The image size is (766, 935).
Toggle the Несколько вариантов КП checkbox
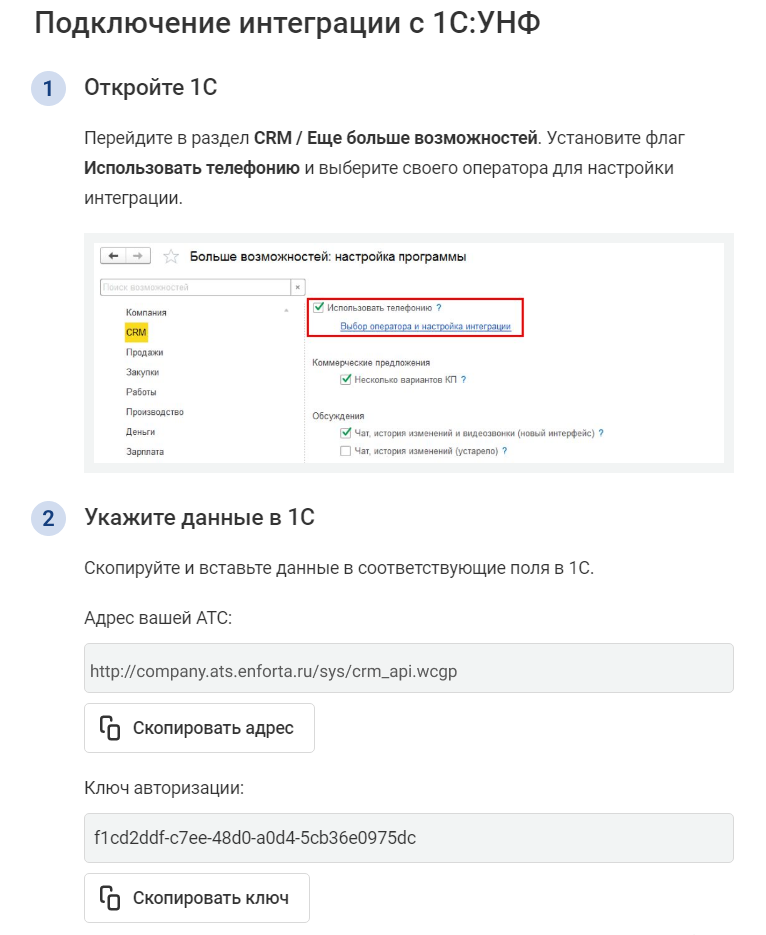coord(345,379)
